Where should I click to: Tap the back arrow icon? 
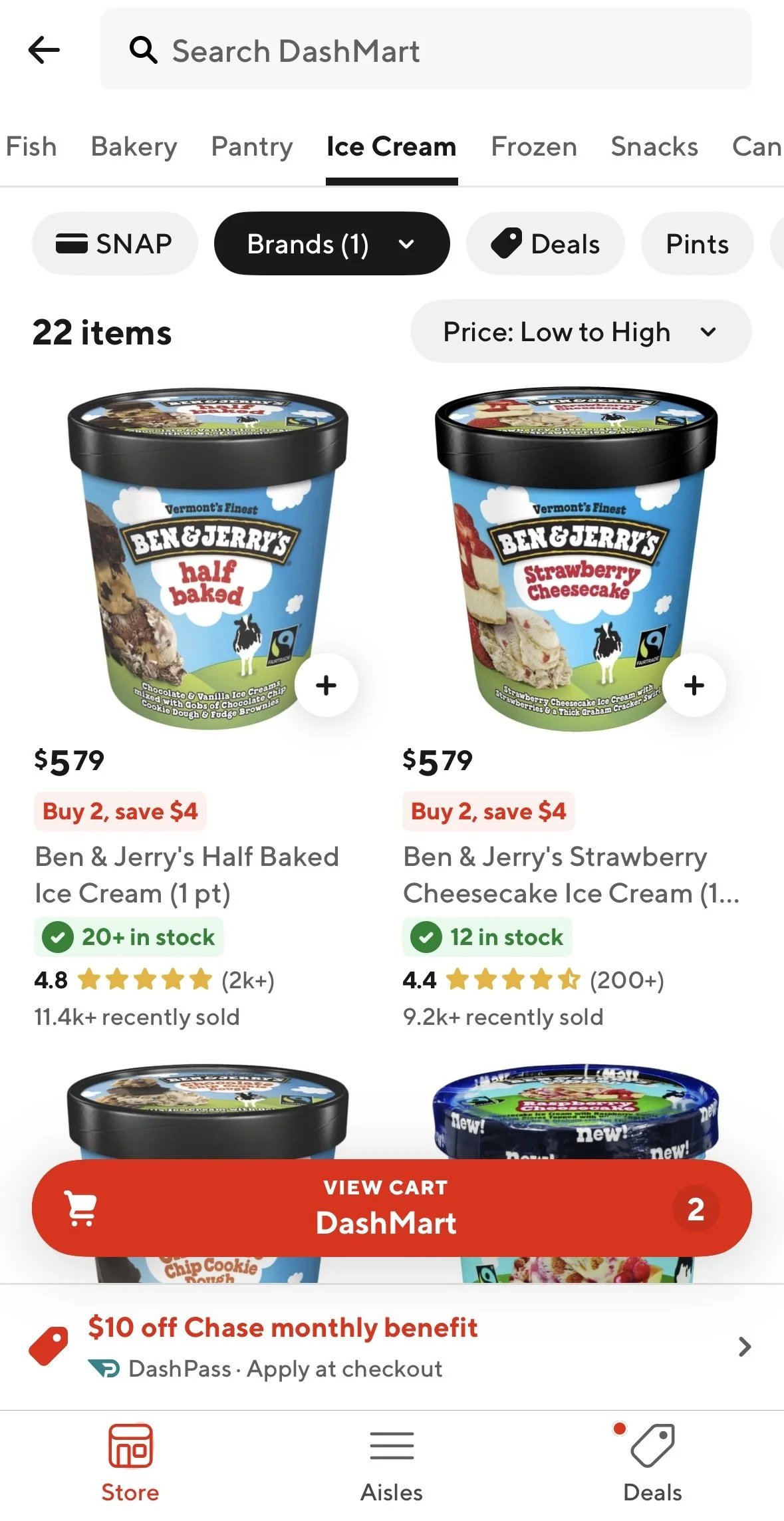pyautogui.click(x=44, y=50)
